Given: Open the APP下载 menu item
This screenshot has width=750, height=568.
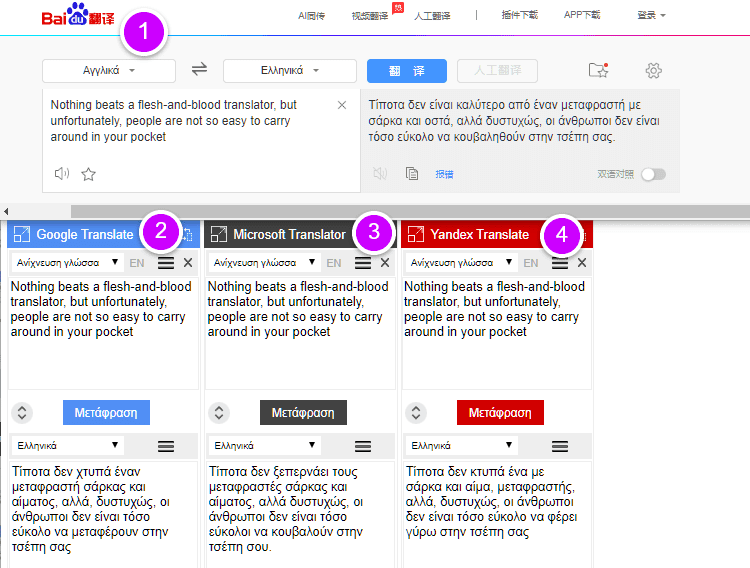Looking at the screenshot, I should [x=582, y=15].
